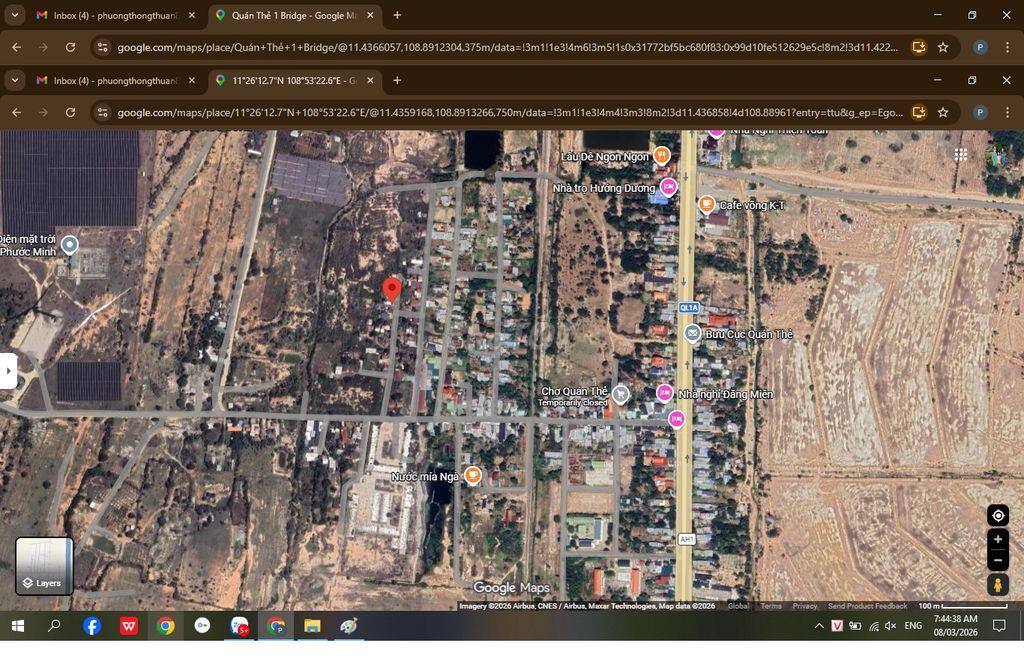Viewport: 1024px width, 670px height.
Task: Toggle the muted volume icon in system tray
Action: [891, 626]
